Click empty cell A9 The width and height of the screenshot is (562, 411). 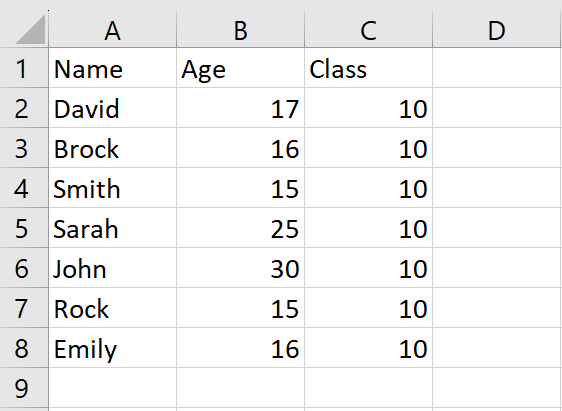coord(113,388)
